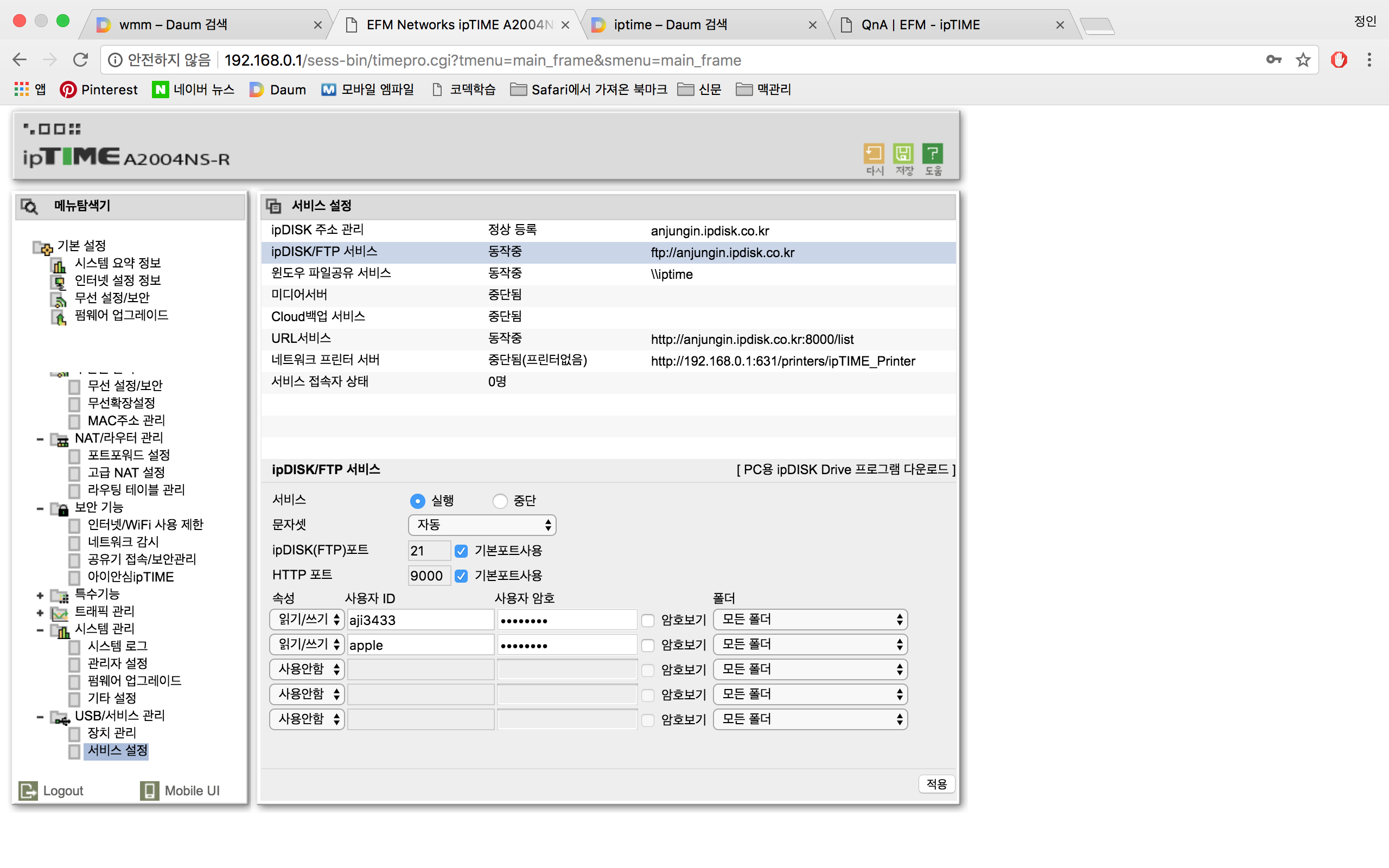Click the Logout icon at bottom left
This screenshot has height=868, width=1389.
(x=28, y=790)
